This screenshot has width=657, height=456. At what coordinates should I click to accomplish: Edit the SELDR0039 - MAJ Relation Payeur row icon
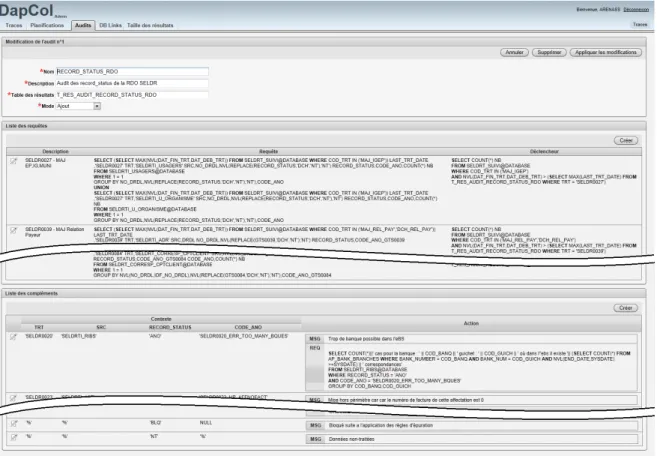13,230
